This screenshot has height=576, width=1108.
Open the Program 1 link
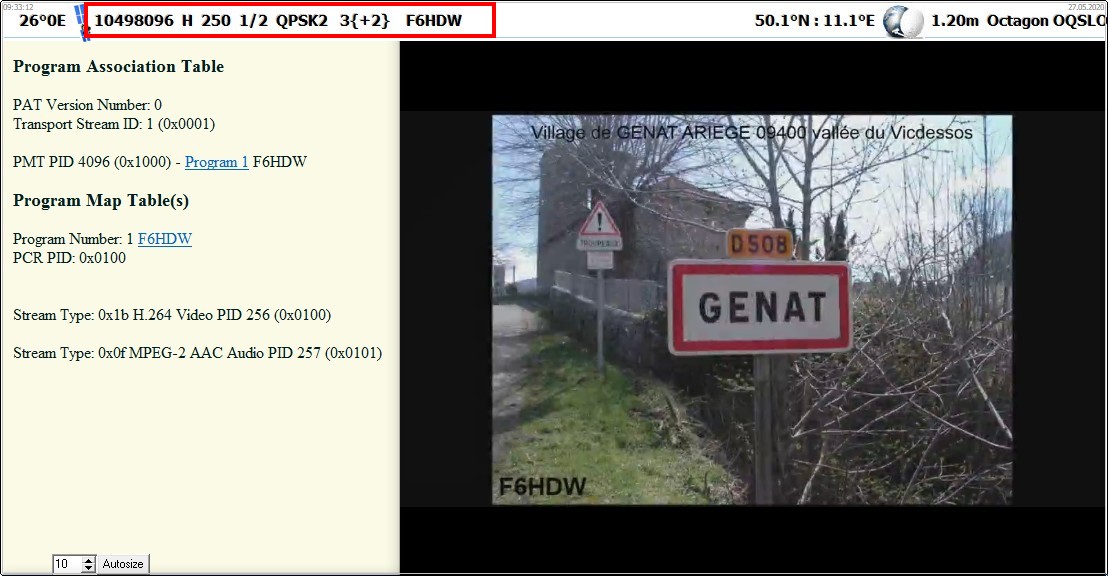216,162
